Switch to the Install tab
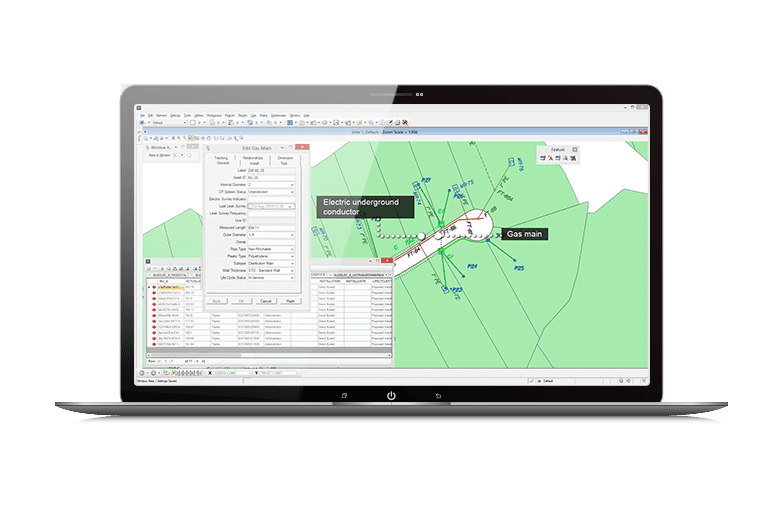 pyautogui.click(x=254, y=163)
